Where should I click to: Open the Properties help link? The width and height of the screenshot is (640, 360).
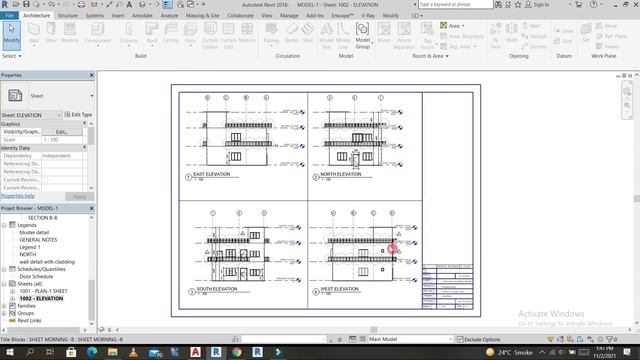pos(18,196)
